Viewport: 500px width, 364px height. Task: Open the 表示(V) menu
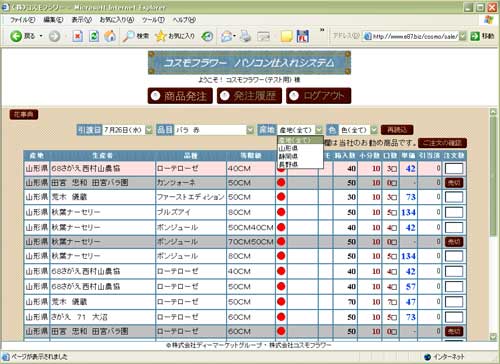82,20
